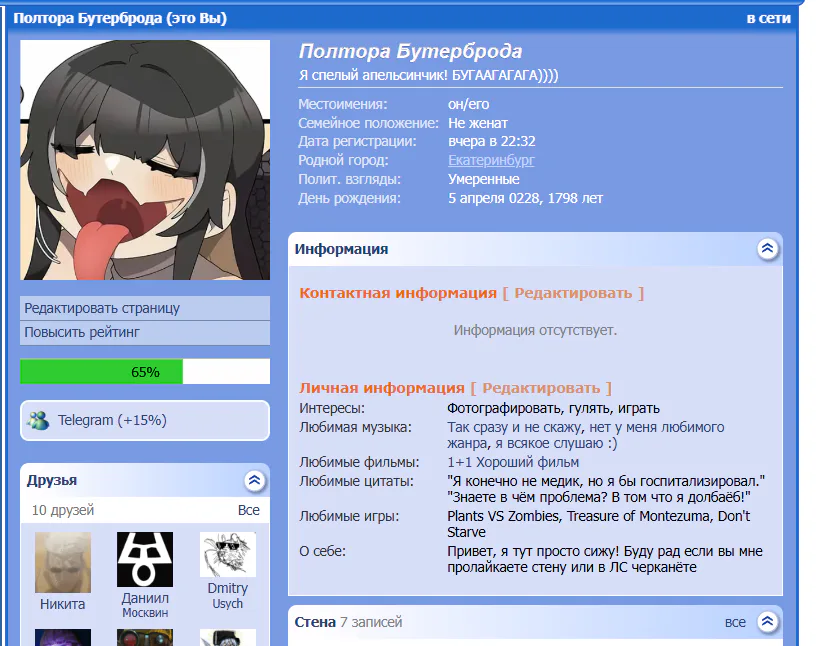Click the '10 друзей' count text
Image resolution: width=818 pixels, height=646 pixels.
[x=63, y=510]
